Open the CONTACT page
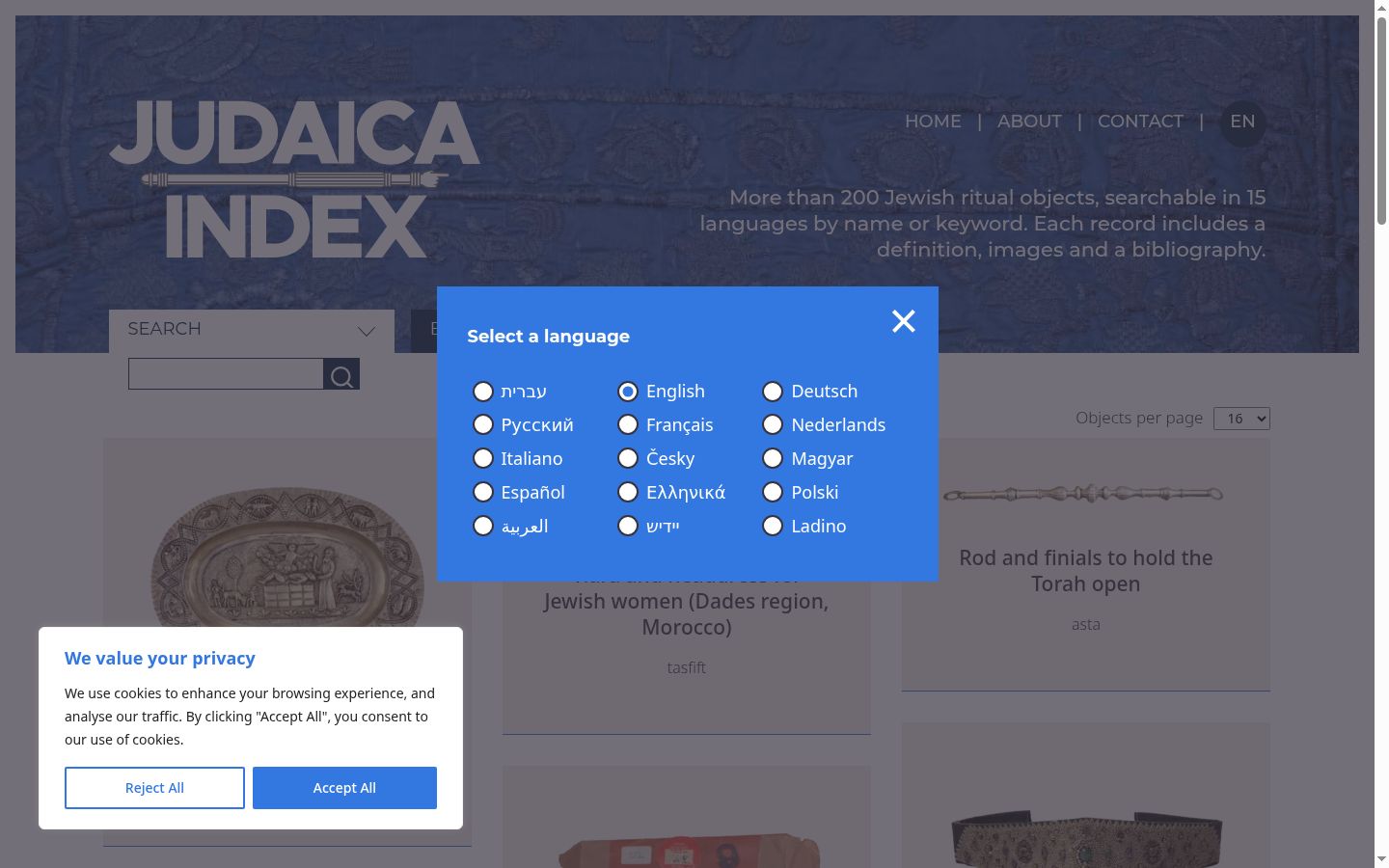The image size is (1389, 868). click(1140, 122)
